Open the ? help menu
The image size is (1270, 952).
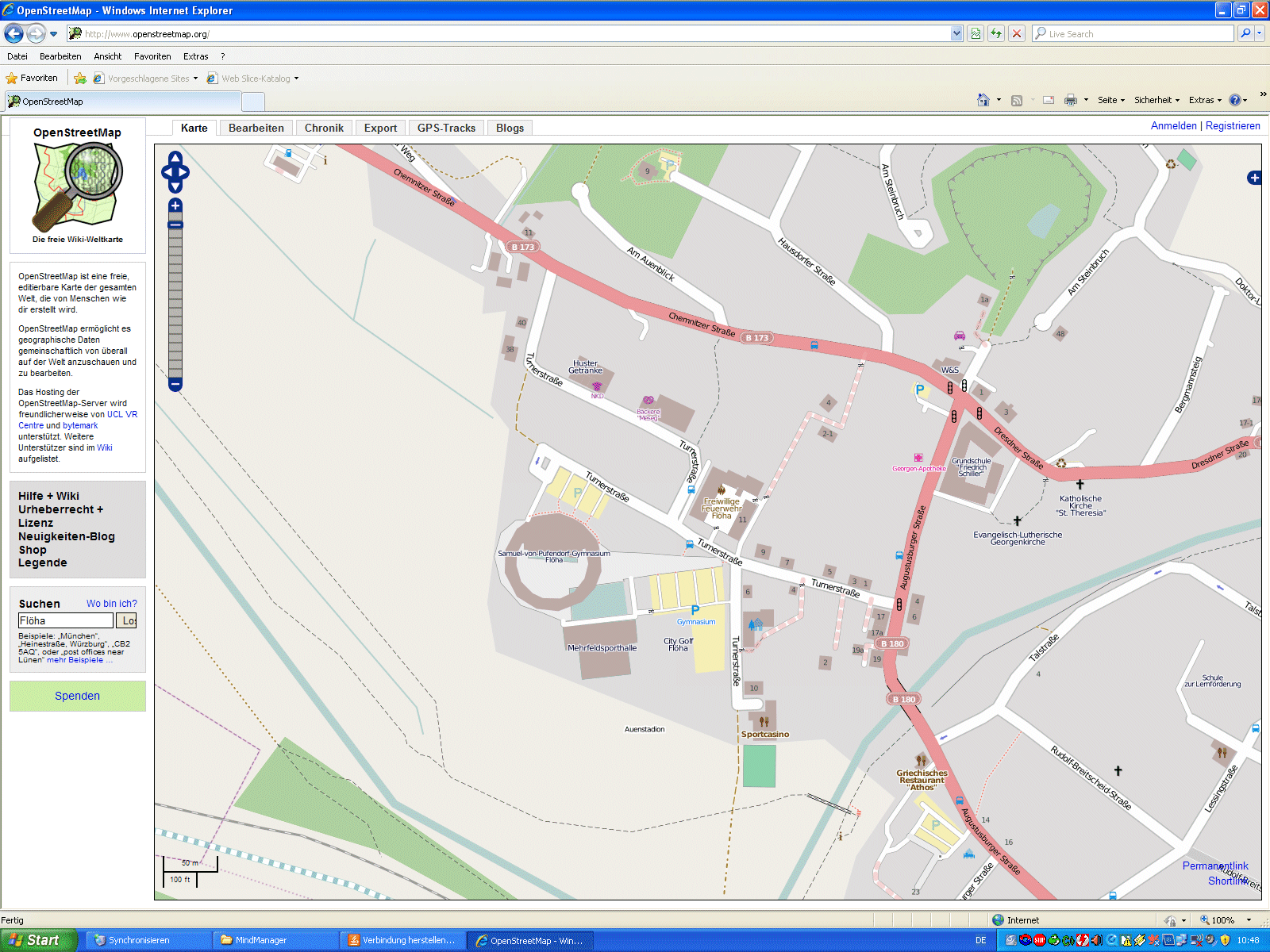pyautogui.click(x=223, y=56)
